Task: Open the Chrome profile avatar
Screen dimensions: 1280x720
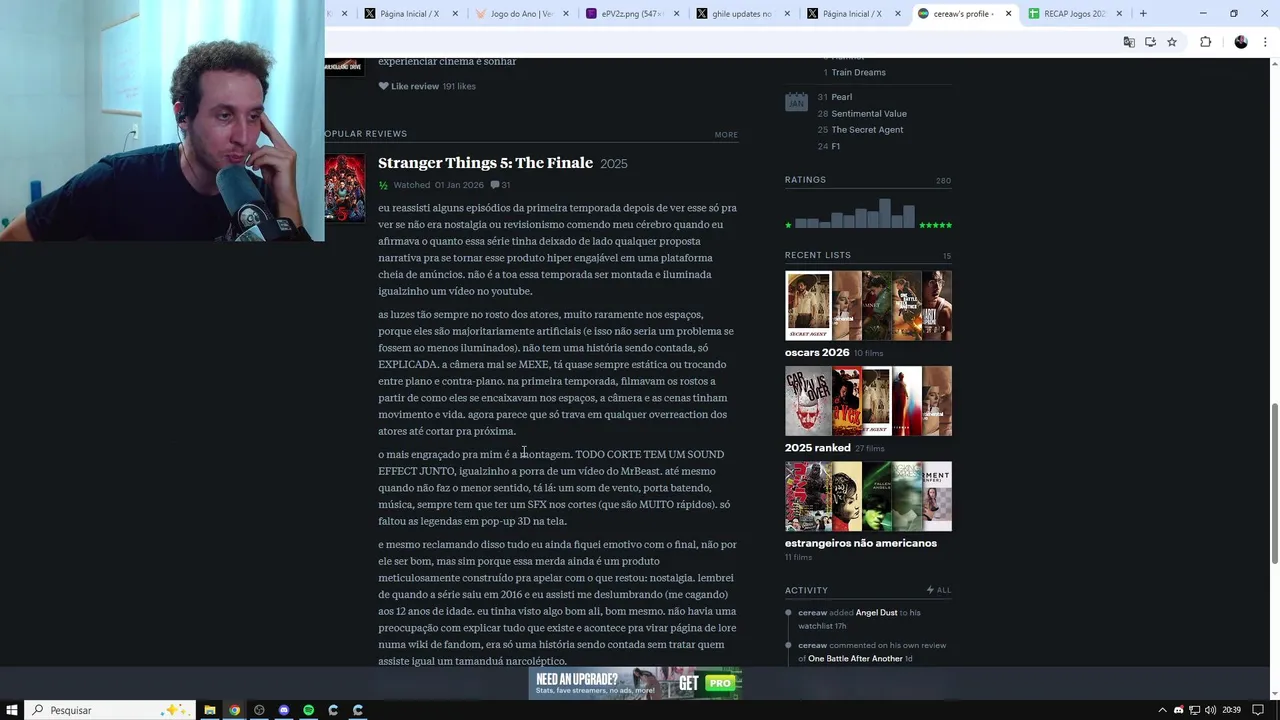Action: point(1241,42)
